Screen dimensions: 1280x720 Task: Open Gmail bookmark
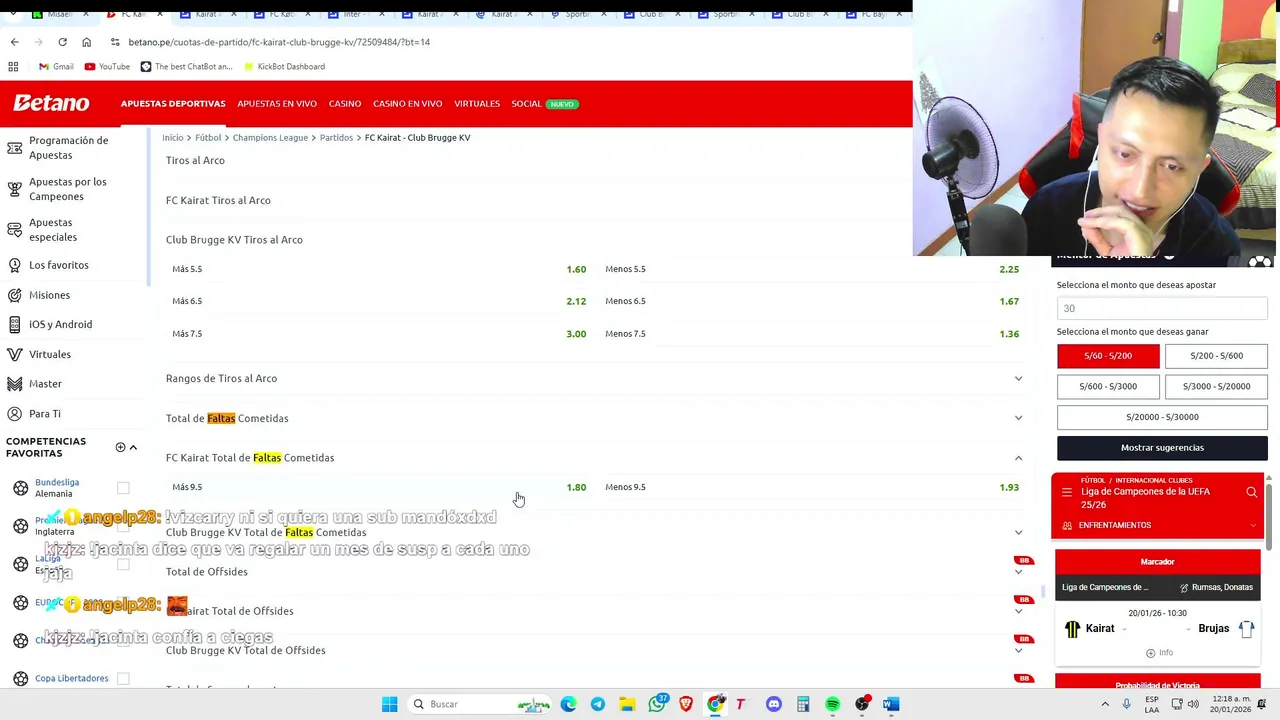coord(56,66)
